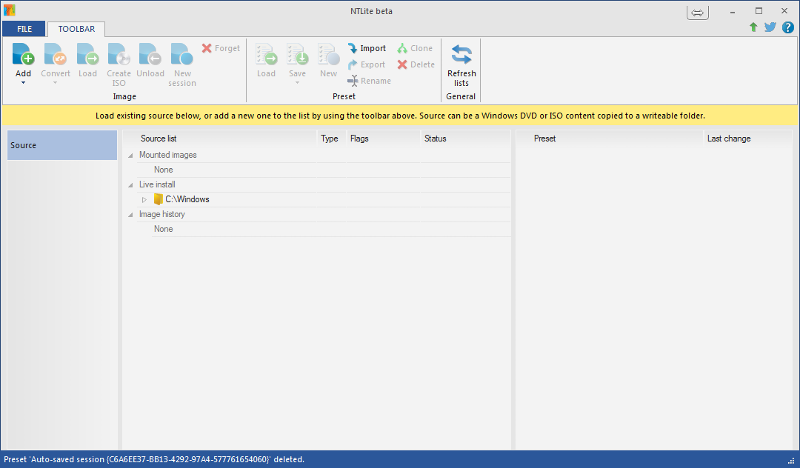The width and height of the screenshot is (800, 468).
Task: Click the Add image icon
Action: tap(23, 54)
